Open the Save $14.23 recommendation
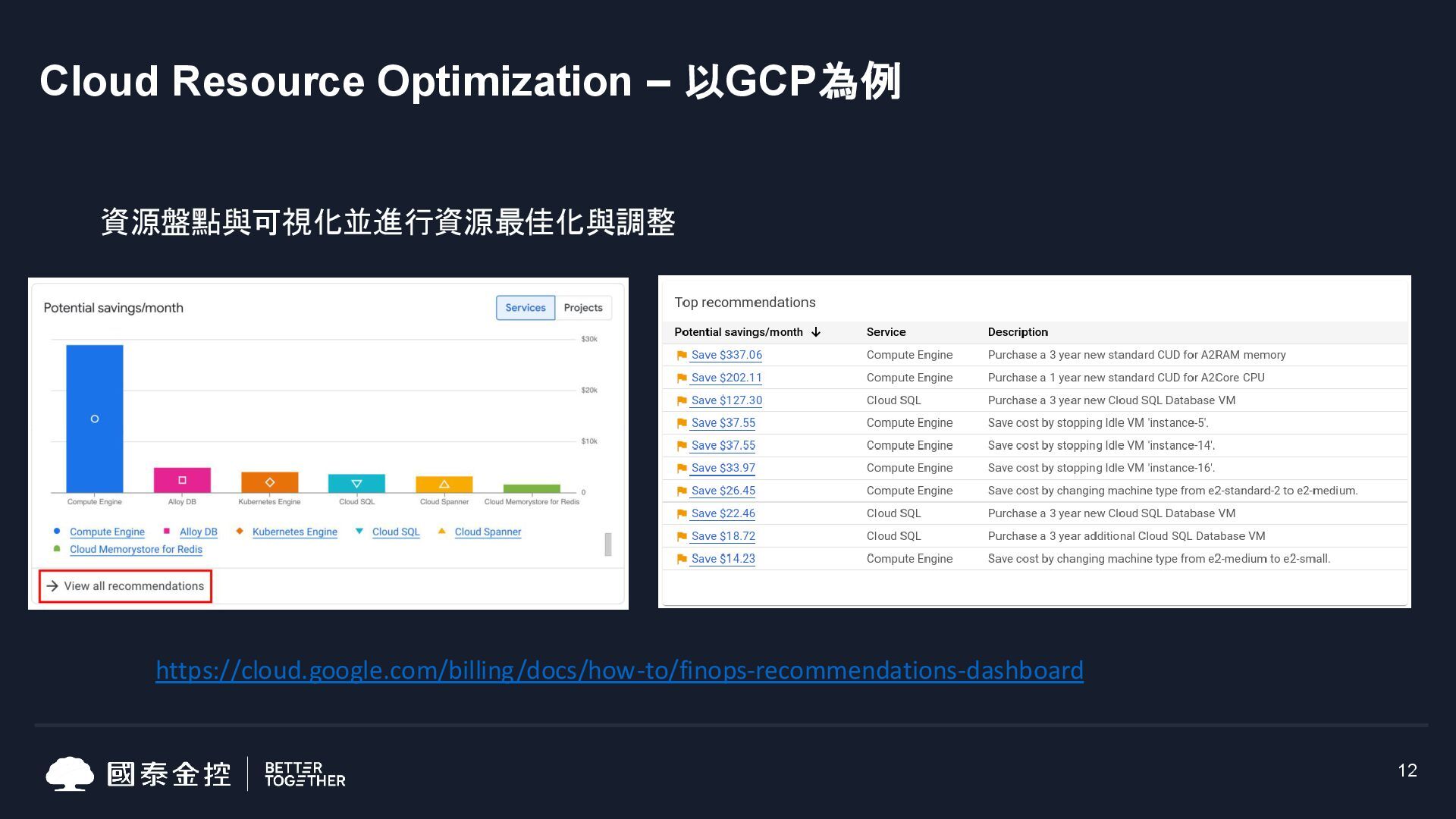1456x819 pixels. click(723, 559)
